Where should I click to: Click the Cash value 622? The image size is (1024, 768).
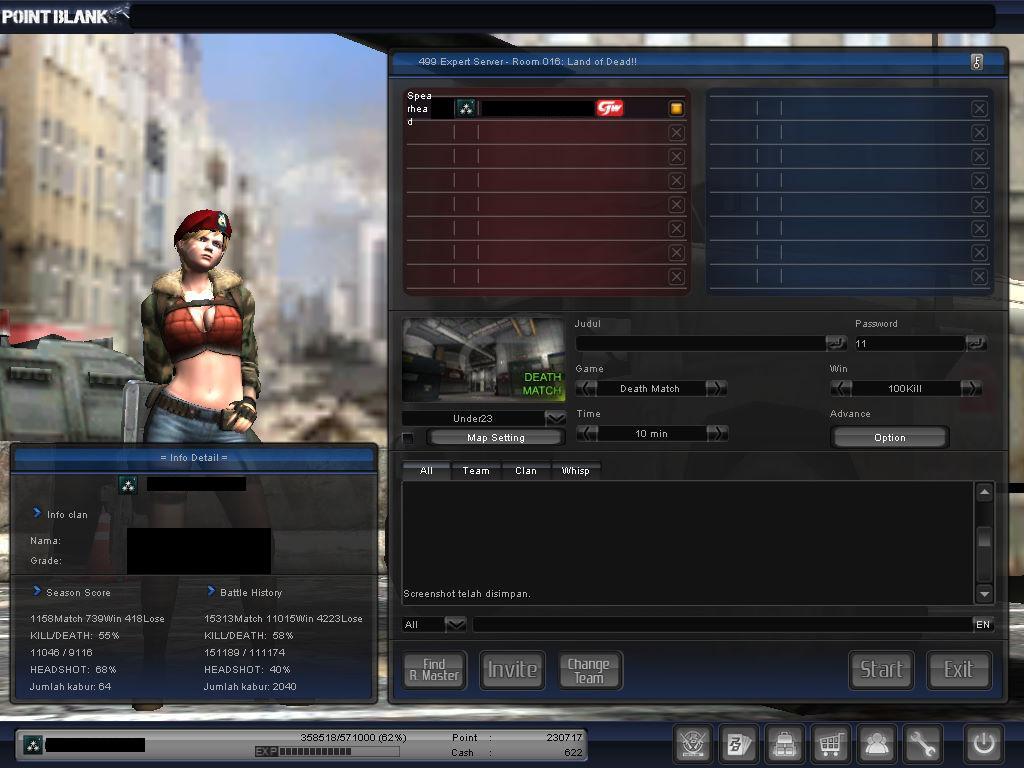[x=573, y=752]
